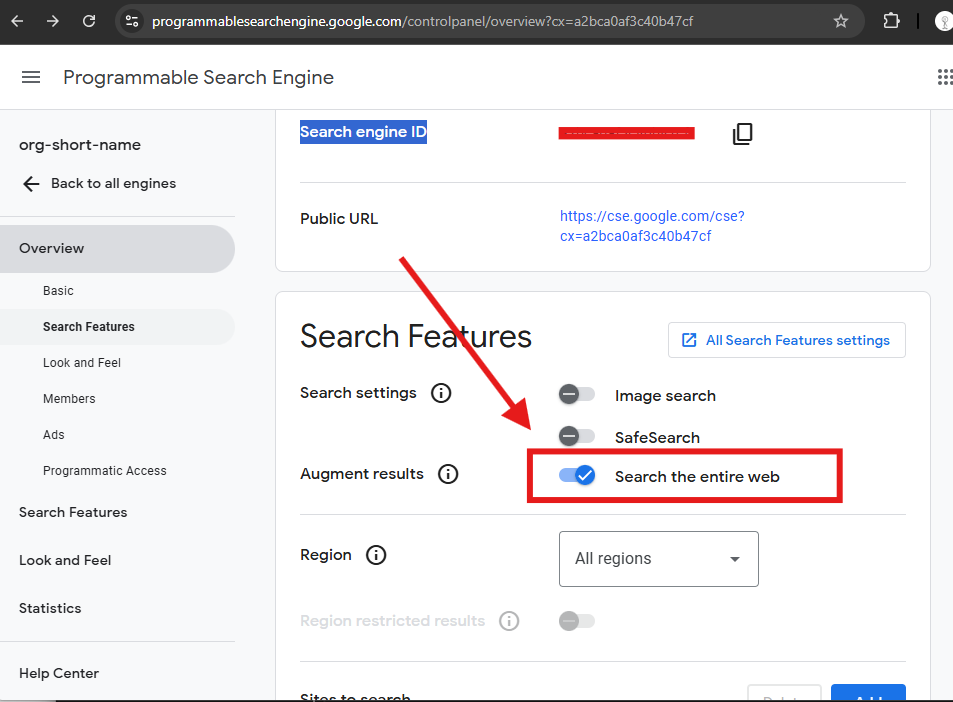
Task: Copy the Search engine ID
Action: [742, 134]
